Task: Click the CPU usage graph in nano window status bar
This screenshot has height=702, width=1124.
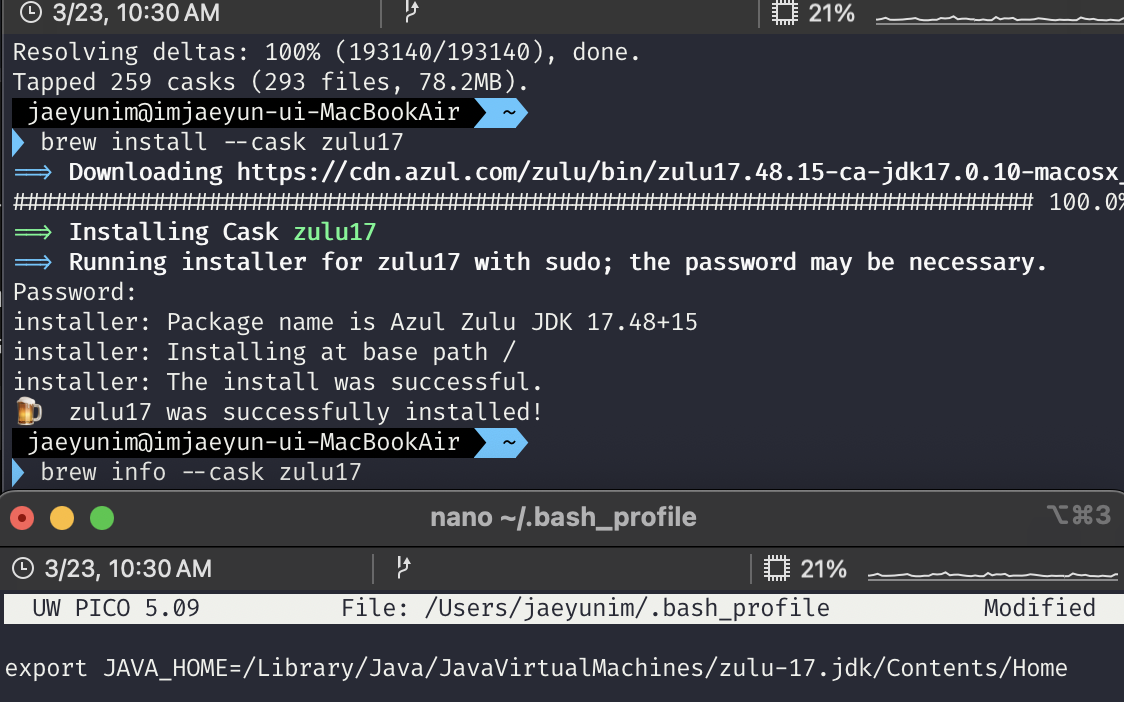Action: pos(992,574)
